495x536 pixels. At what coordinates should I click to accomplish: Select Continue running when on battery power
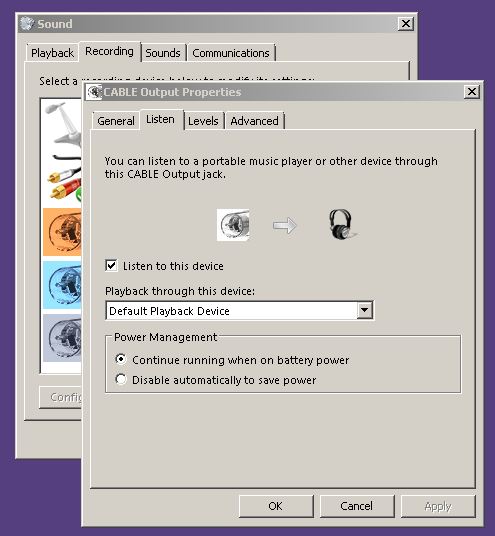(121, 359)
